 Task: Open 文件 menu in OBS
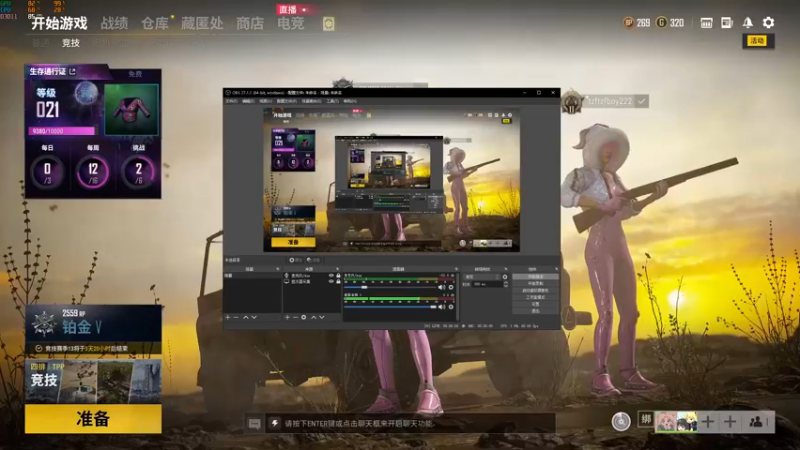coord(231,101)
